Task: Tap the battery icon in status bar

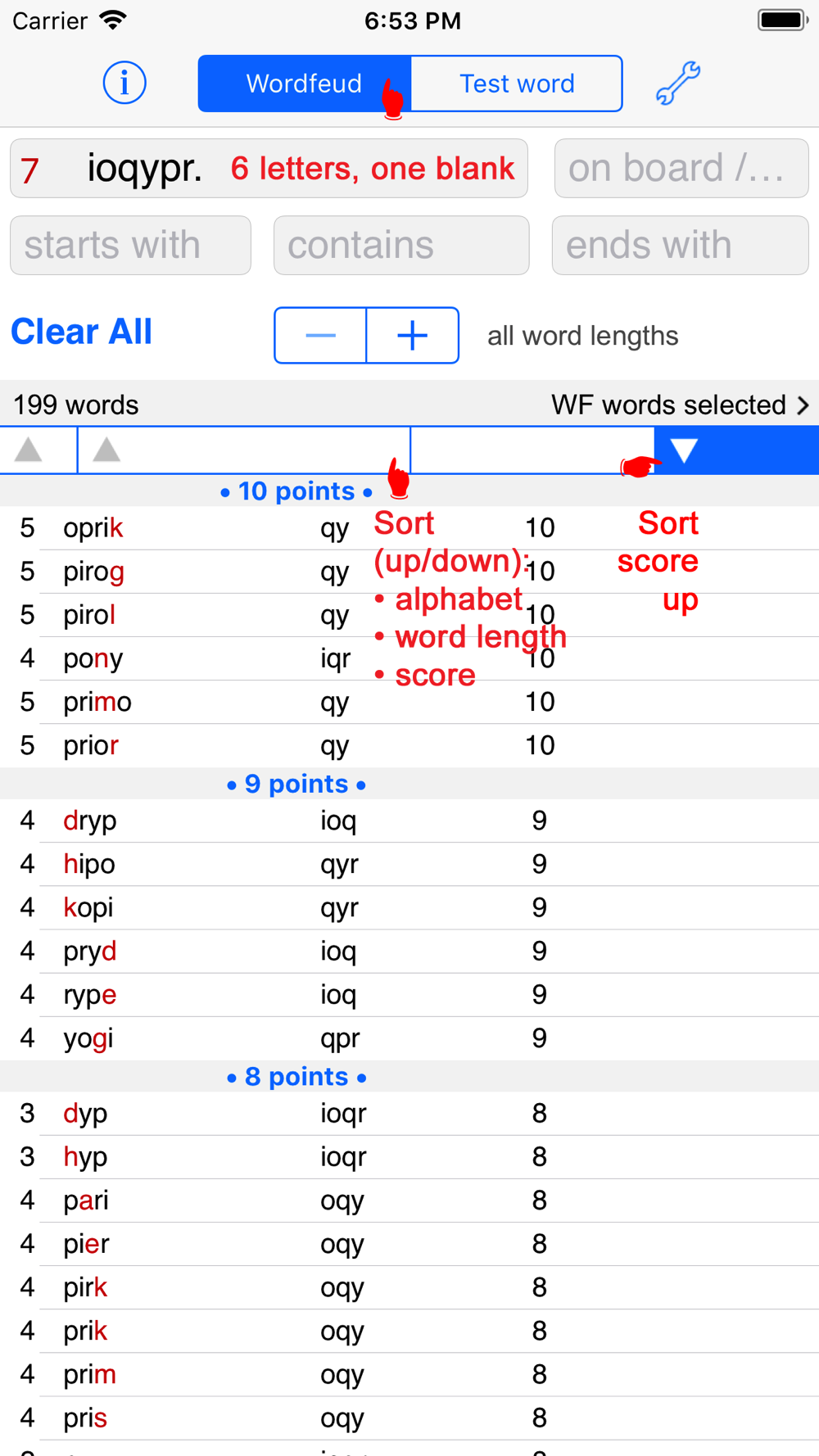Action: [x=783, y=20]
